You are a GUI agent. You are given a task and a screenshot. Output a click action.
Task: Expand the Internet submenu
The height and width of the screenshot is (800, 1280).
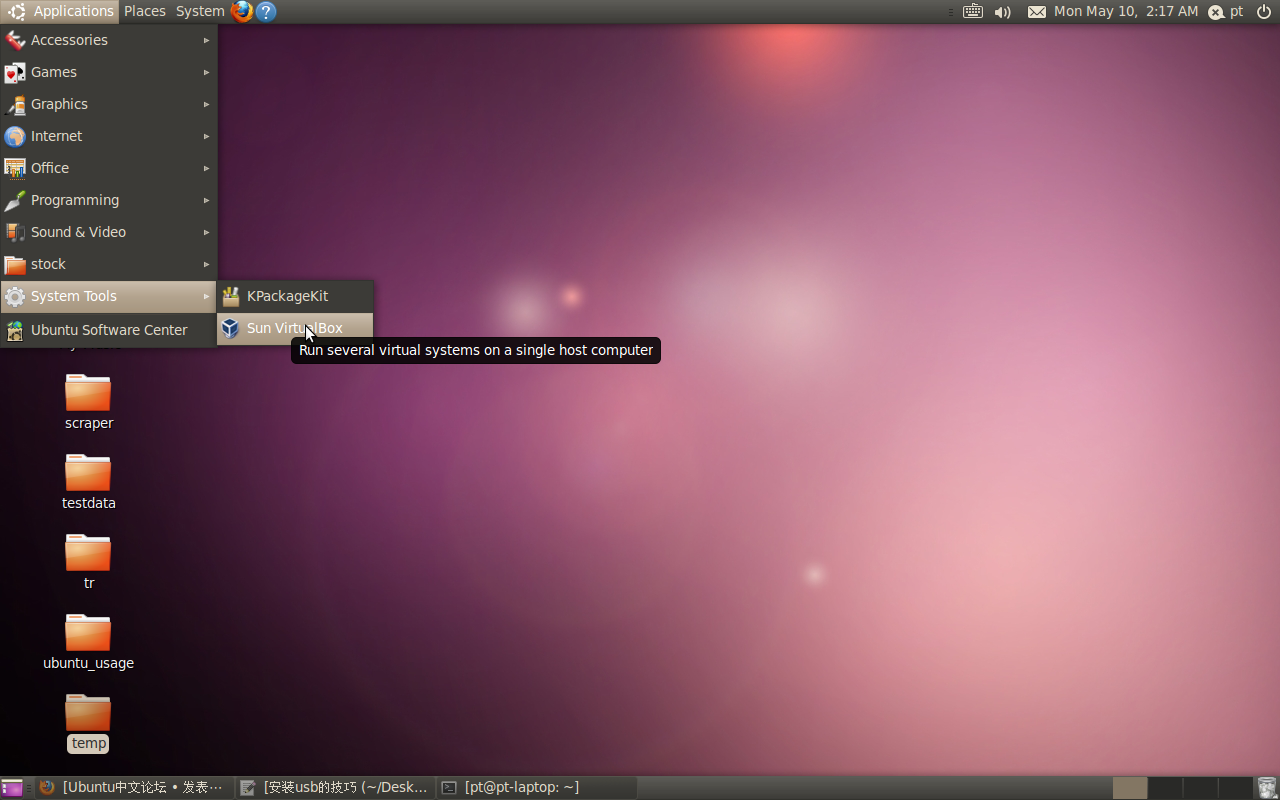click(109, 136)
